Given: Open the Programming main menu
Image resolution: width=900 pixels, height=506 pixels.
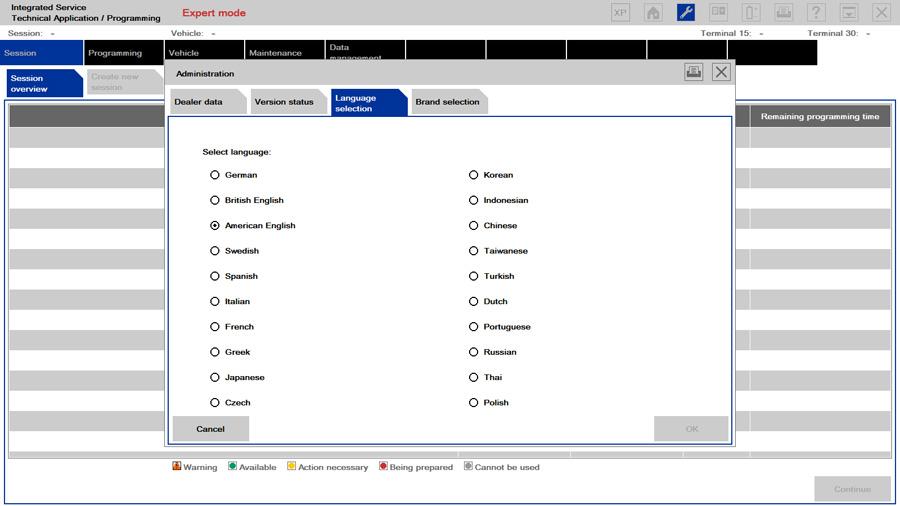Looking at the screenshot, I should [123, 53].
